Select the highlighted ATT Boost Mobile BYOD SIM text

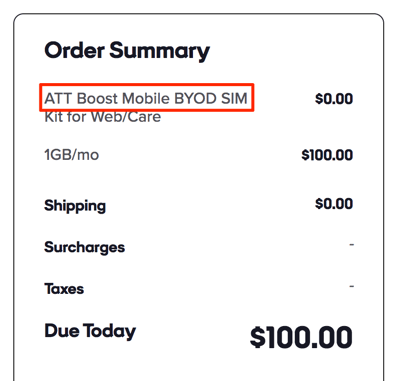pyautogui.click(x=146, y=98)
